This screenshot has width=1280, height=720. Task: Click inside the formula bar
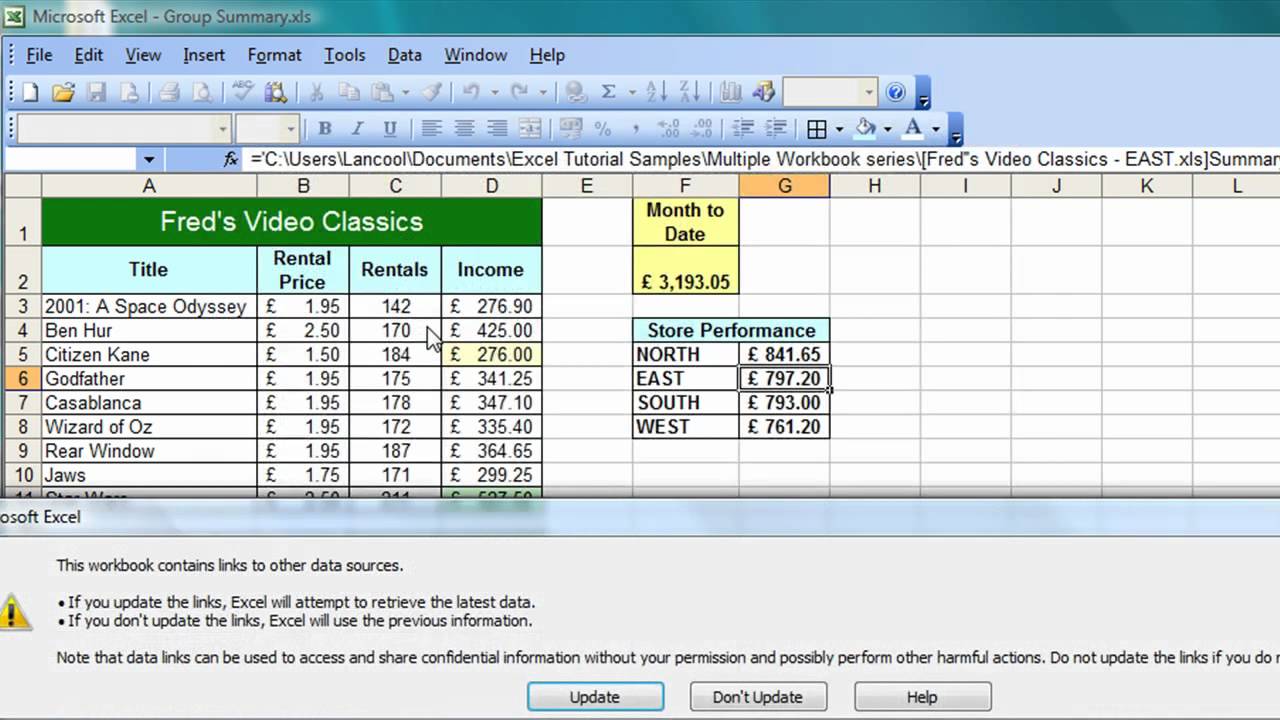pos(763,159)
